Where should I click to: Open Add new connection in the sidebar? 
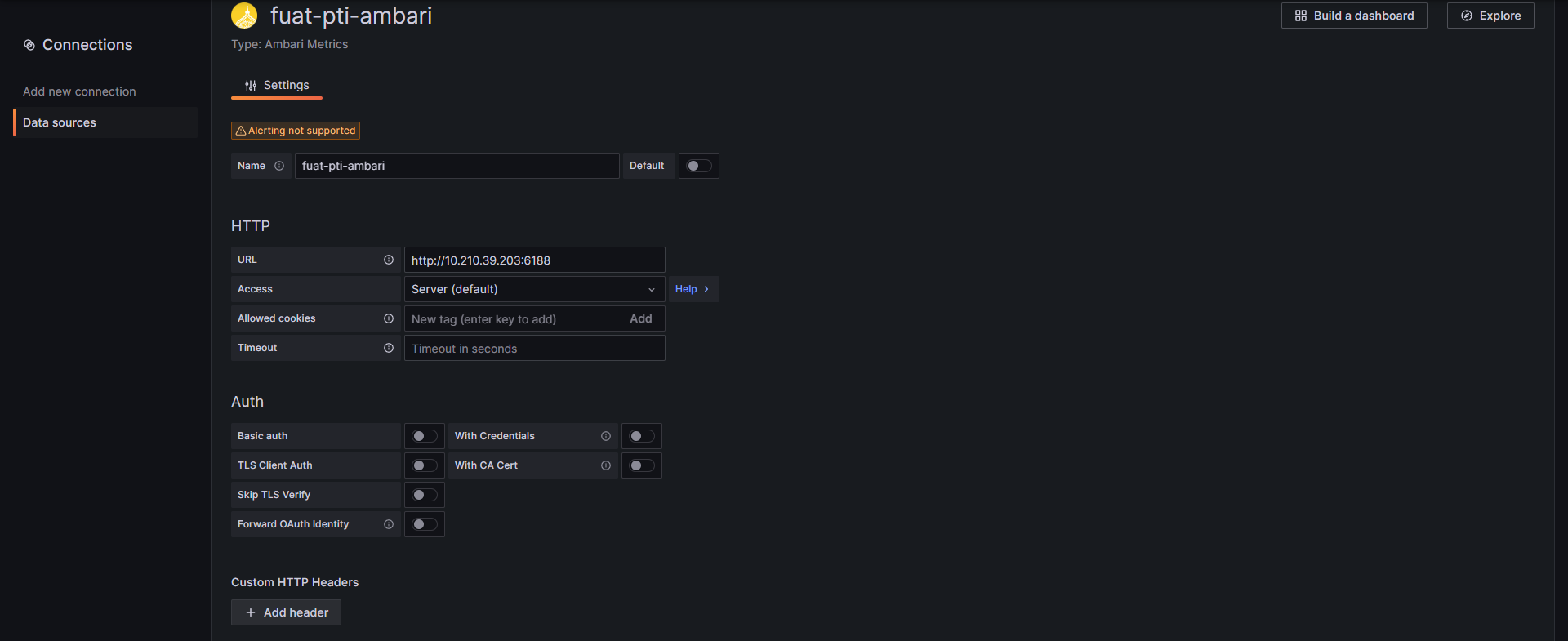79,91
